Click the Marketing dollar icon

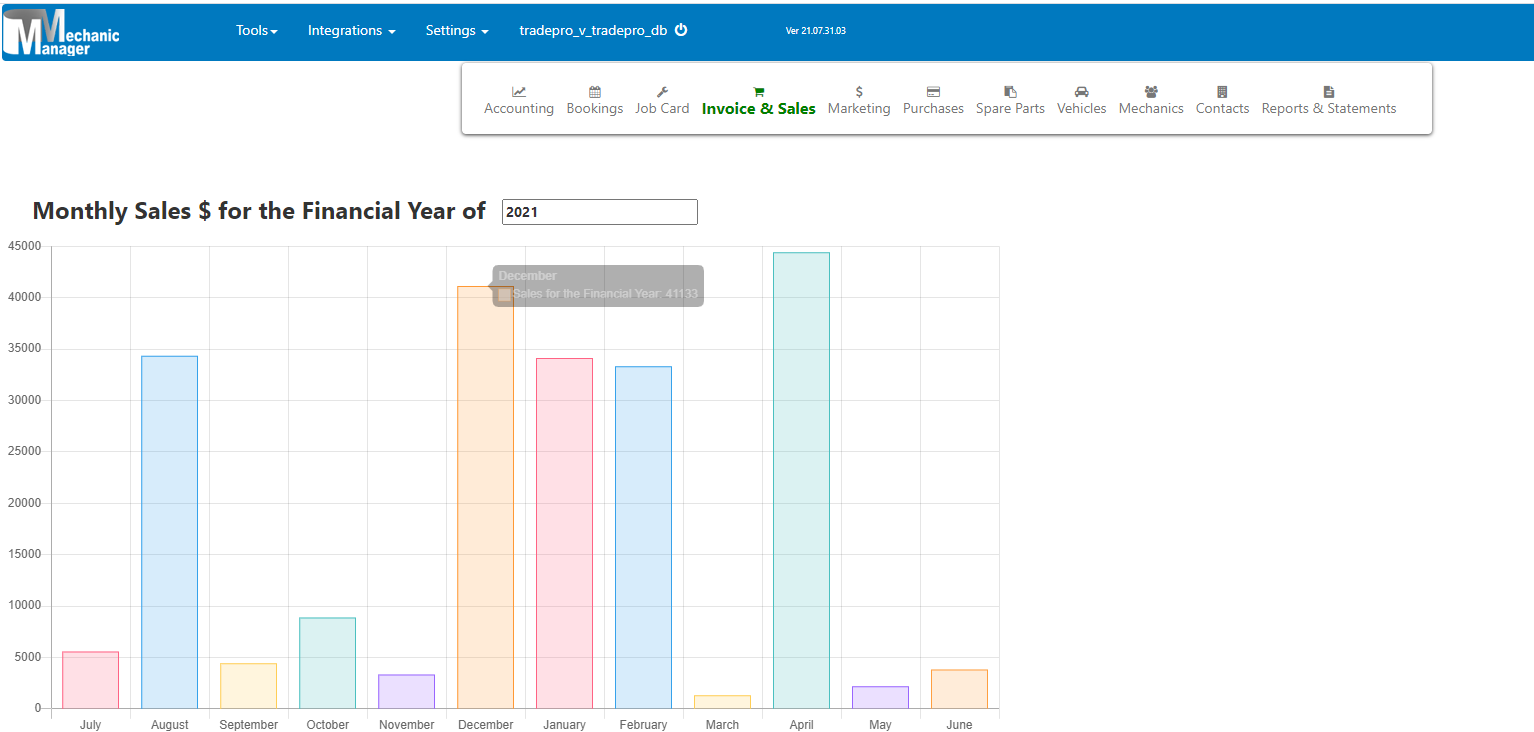(859, 91)
